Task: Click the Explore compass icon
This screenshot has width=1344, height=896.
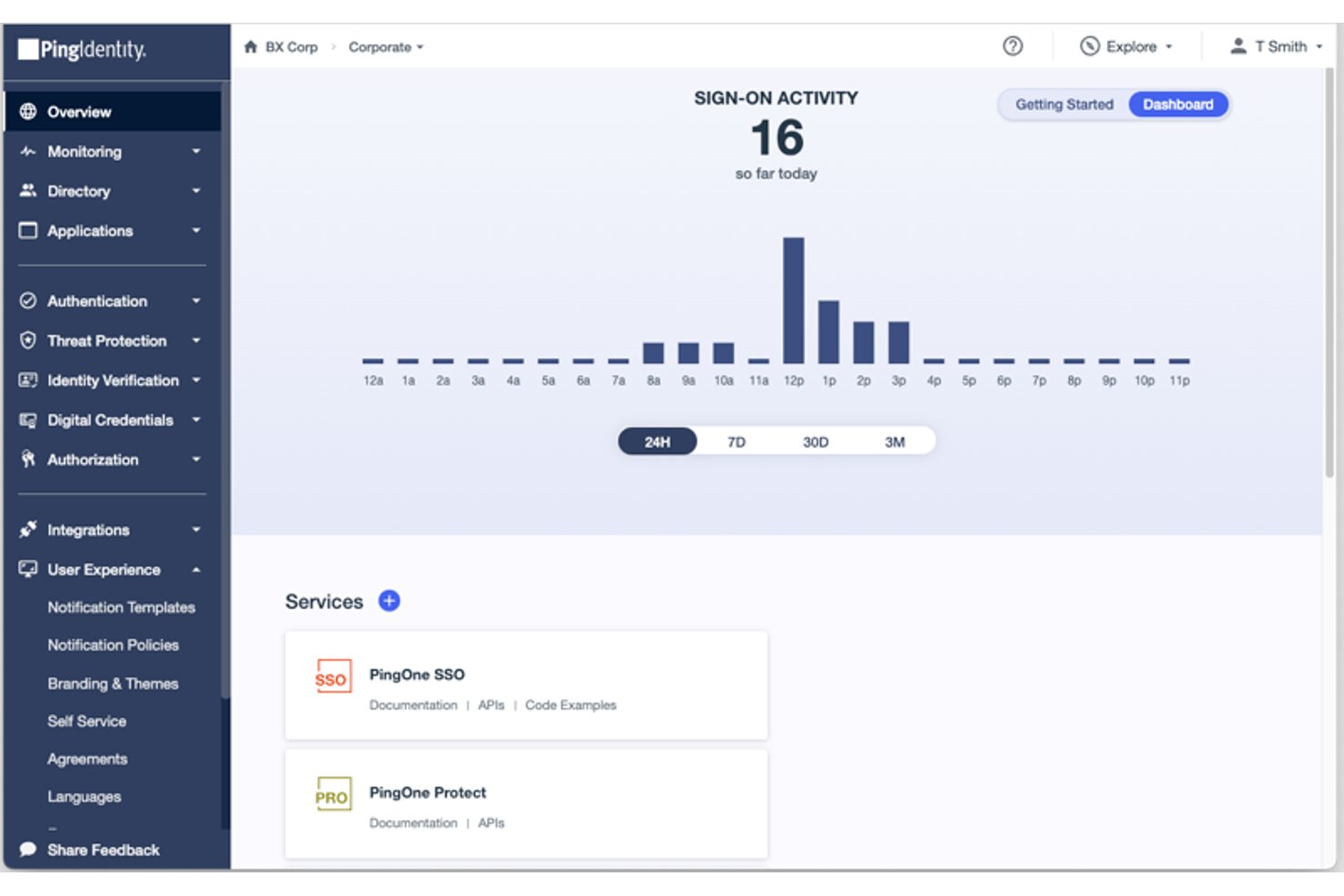Action: pos(1090,46)
